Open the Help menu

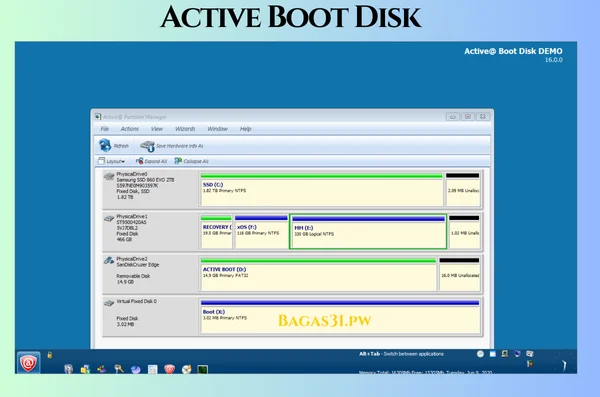(245, 129)
